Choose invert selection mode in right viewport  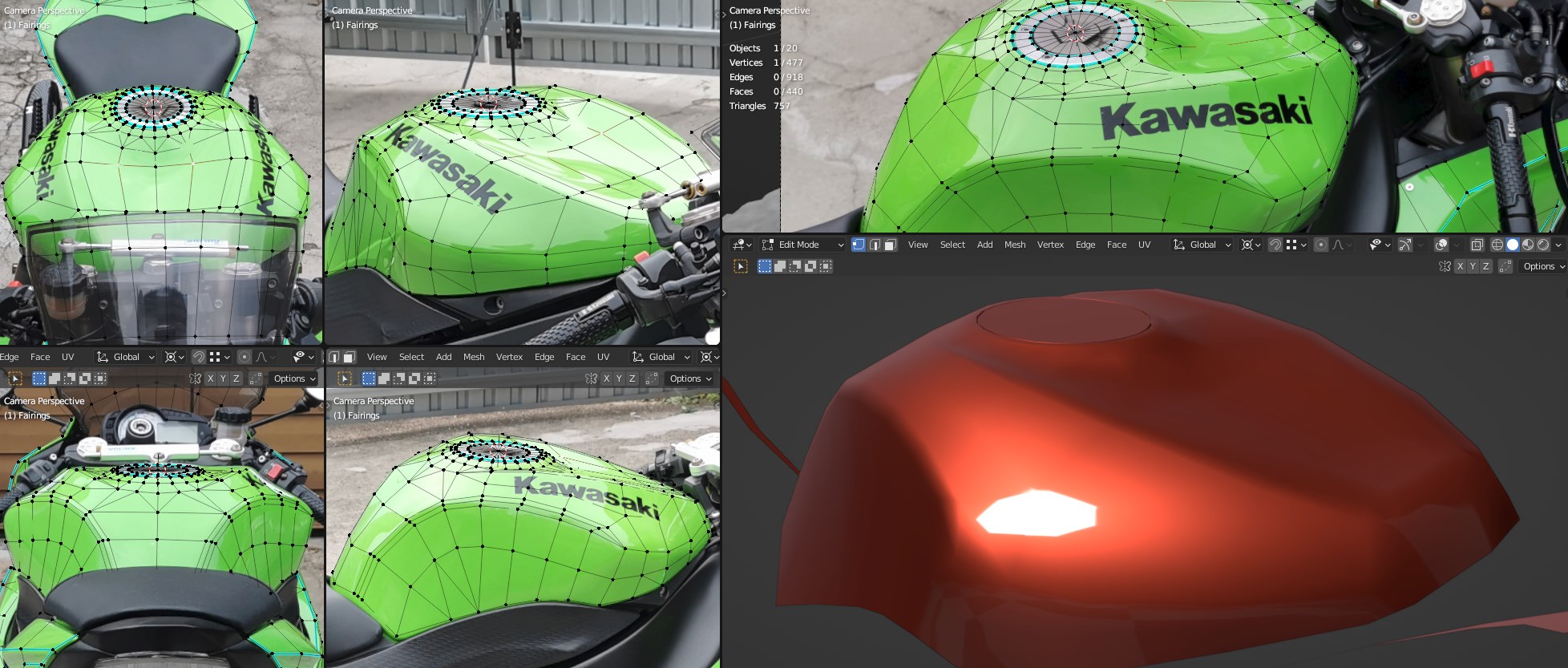[810, 266]
